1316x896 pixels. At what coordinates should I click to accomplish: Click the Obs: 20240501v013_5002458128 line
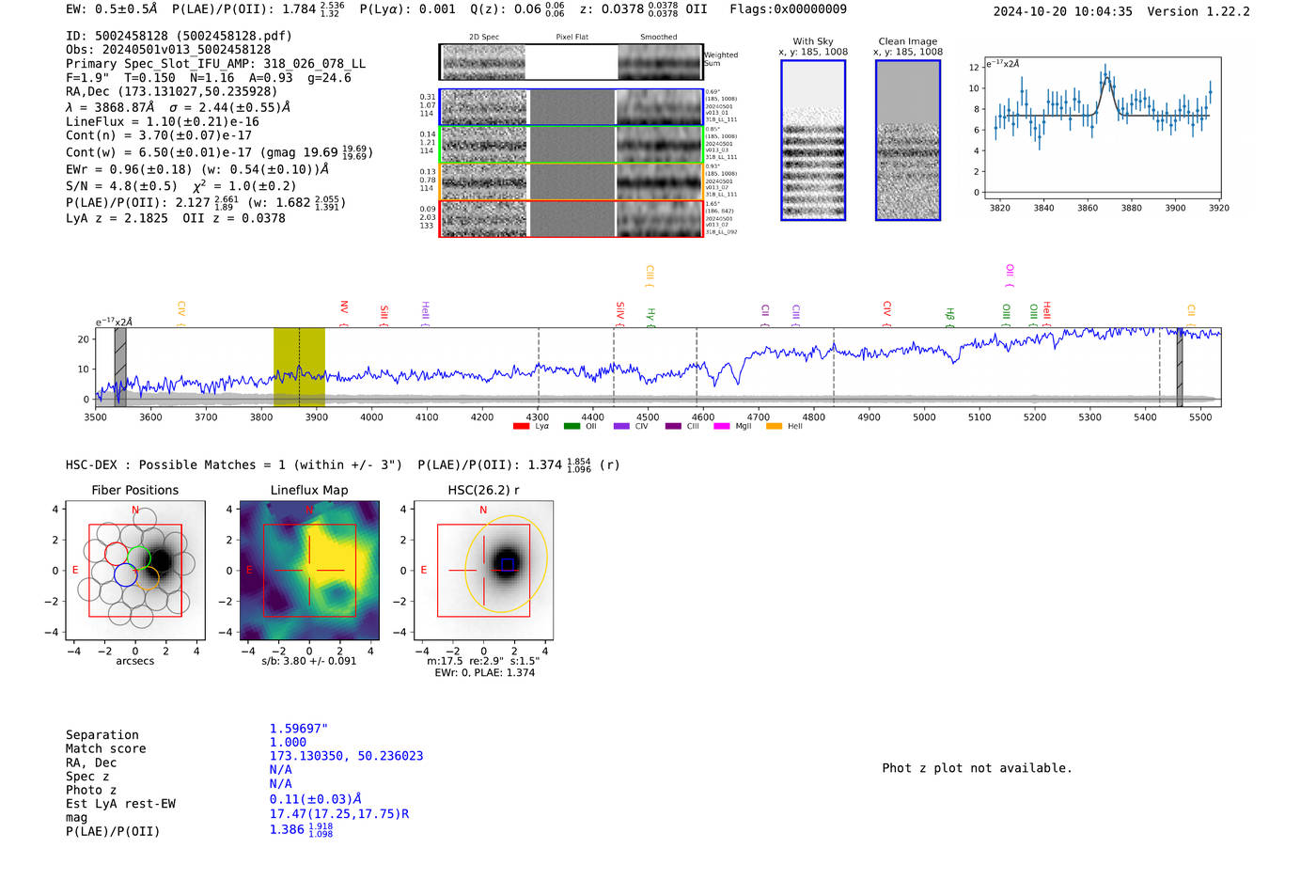point(168,50)
